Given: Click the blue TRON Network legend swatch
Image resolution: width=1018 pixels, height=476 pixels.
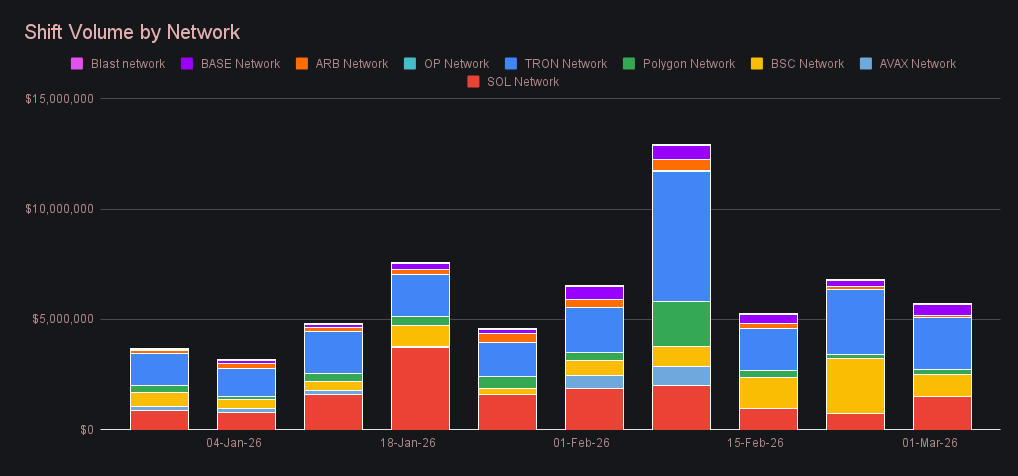Looking at the screenshot, I should point(511,64).
